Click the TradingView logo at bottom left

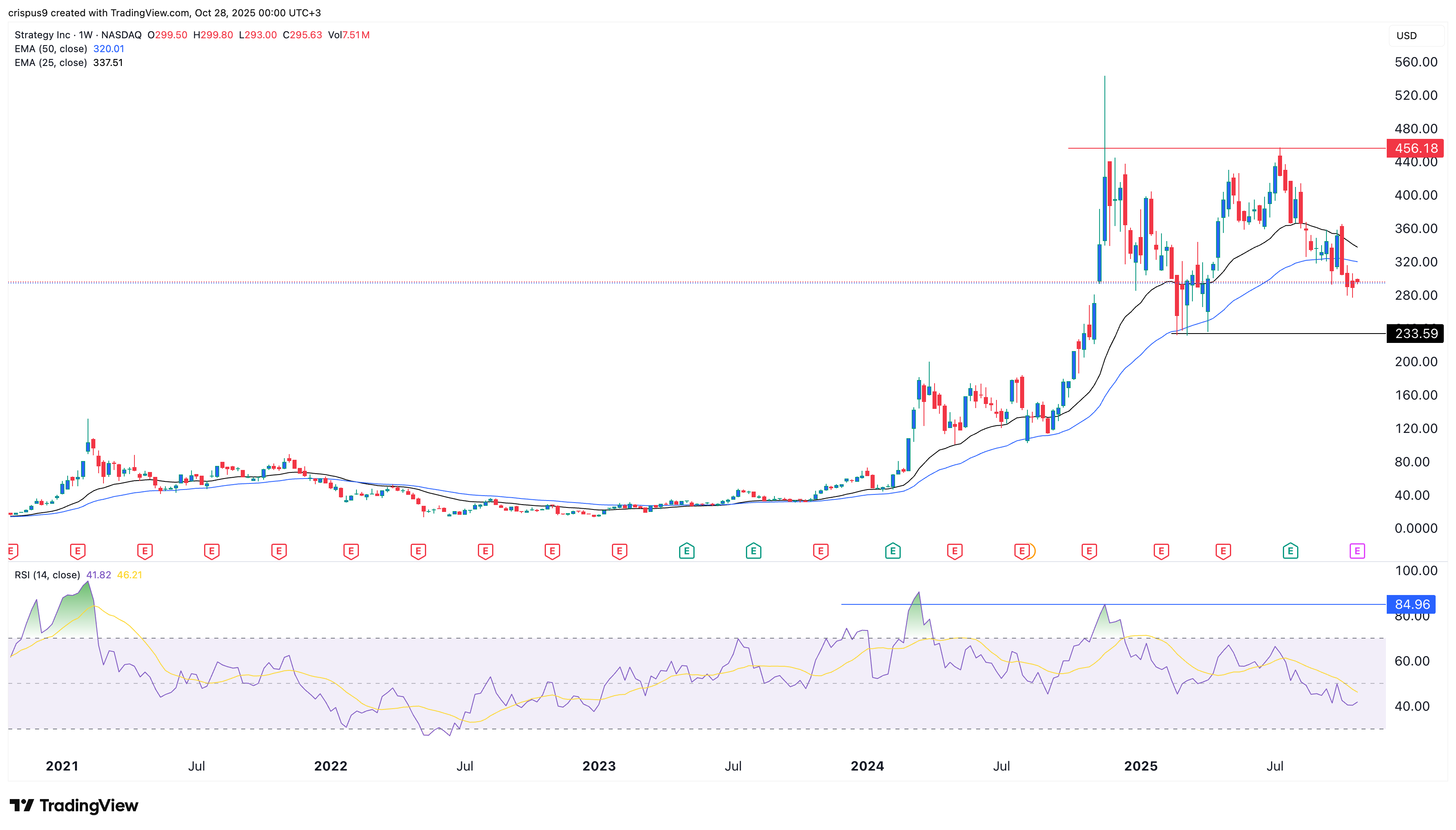(x=74, y=805)
